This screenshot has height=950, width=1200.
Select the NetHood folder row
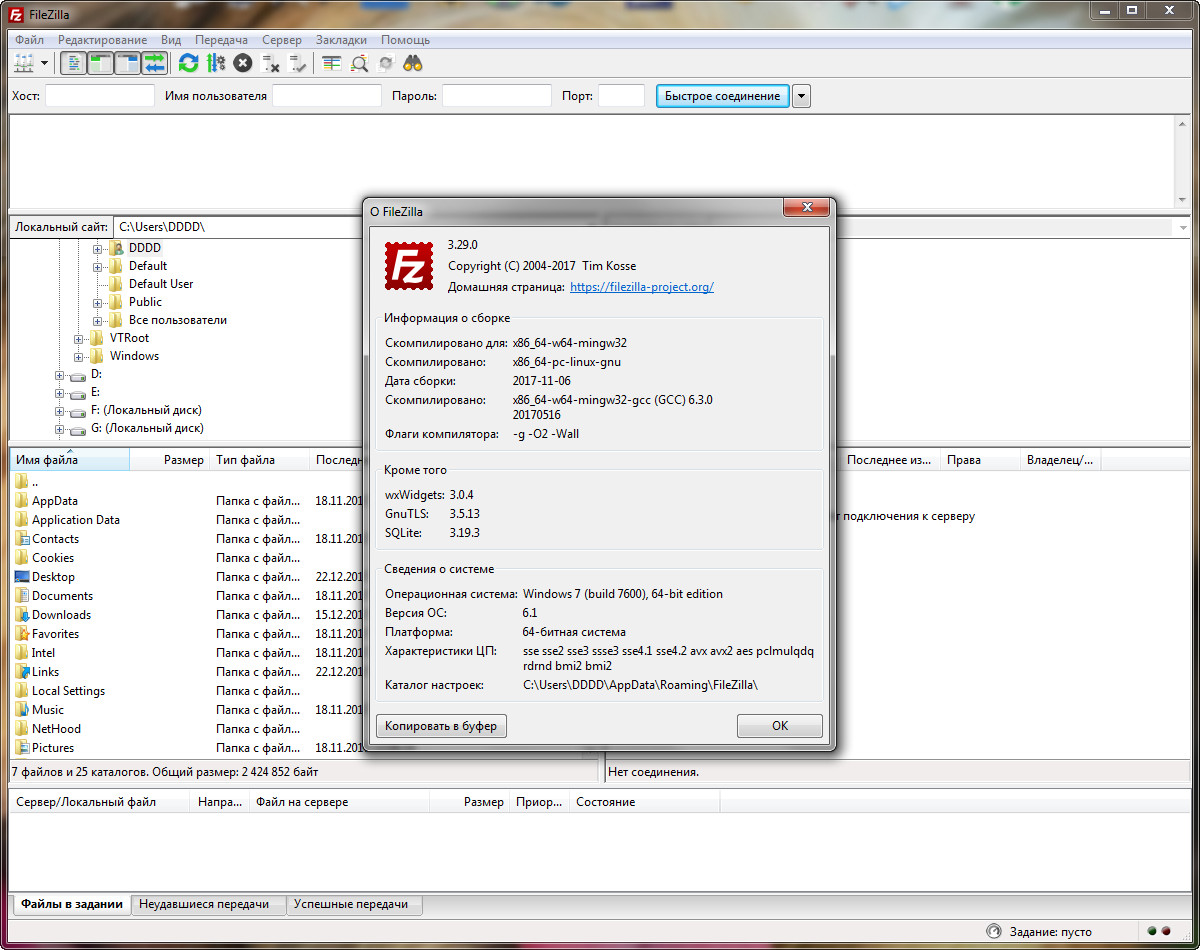(x=185, y=729)
